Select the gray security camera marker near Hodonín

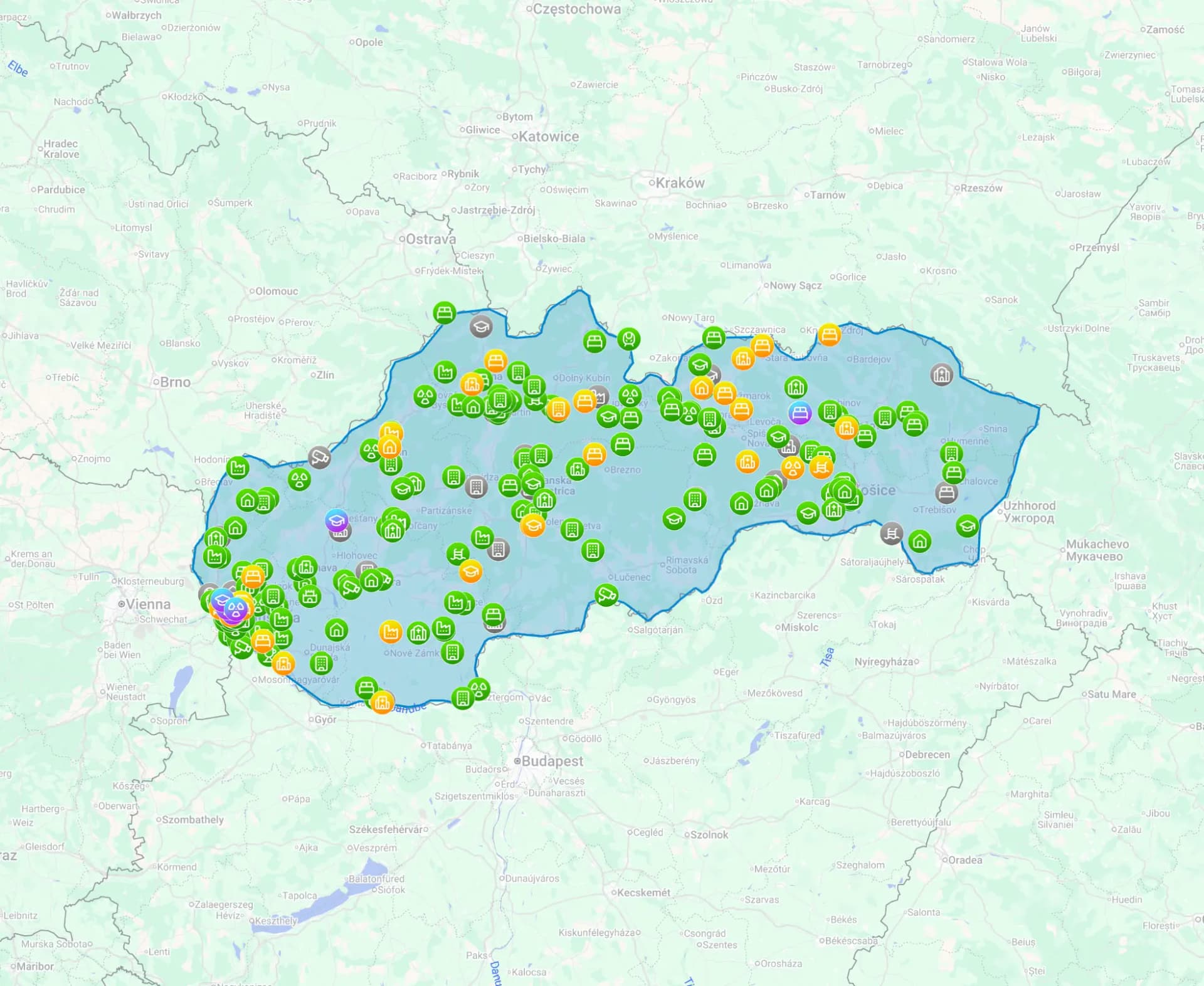(319, 458)
